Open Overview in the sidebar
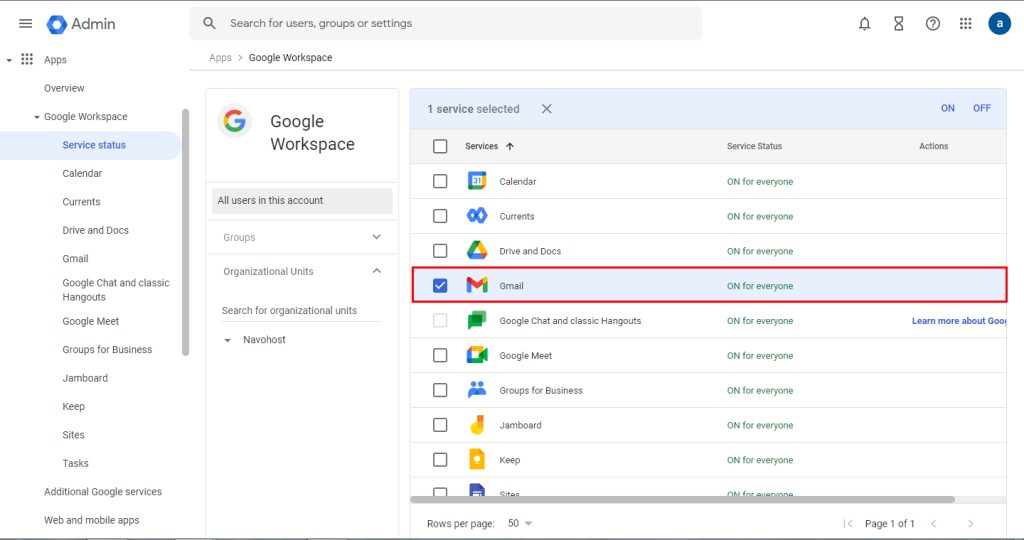 point(64,88)
